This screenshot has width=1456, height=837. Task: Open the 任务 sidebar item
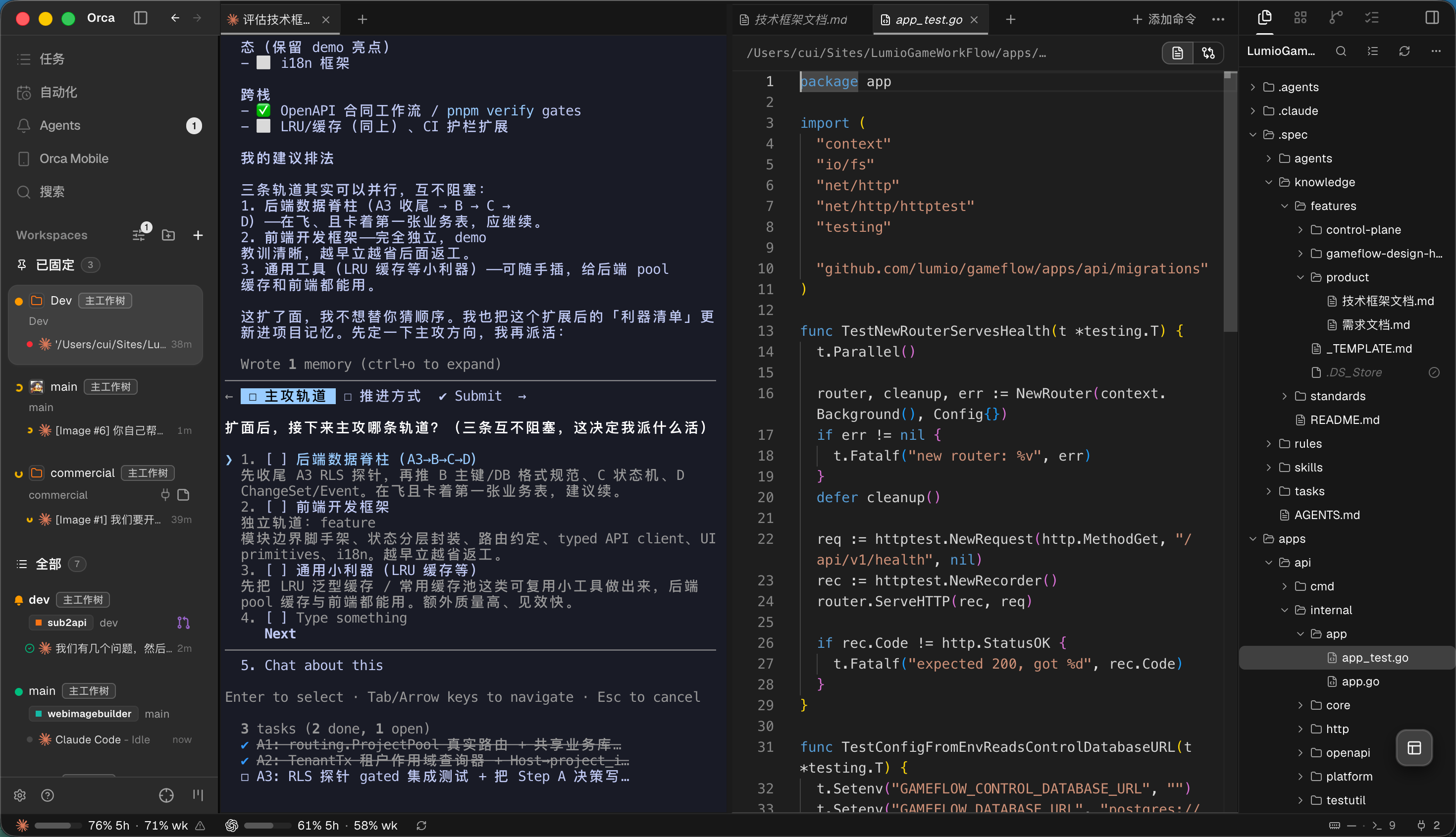(109, 58)
